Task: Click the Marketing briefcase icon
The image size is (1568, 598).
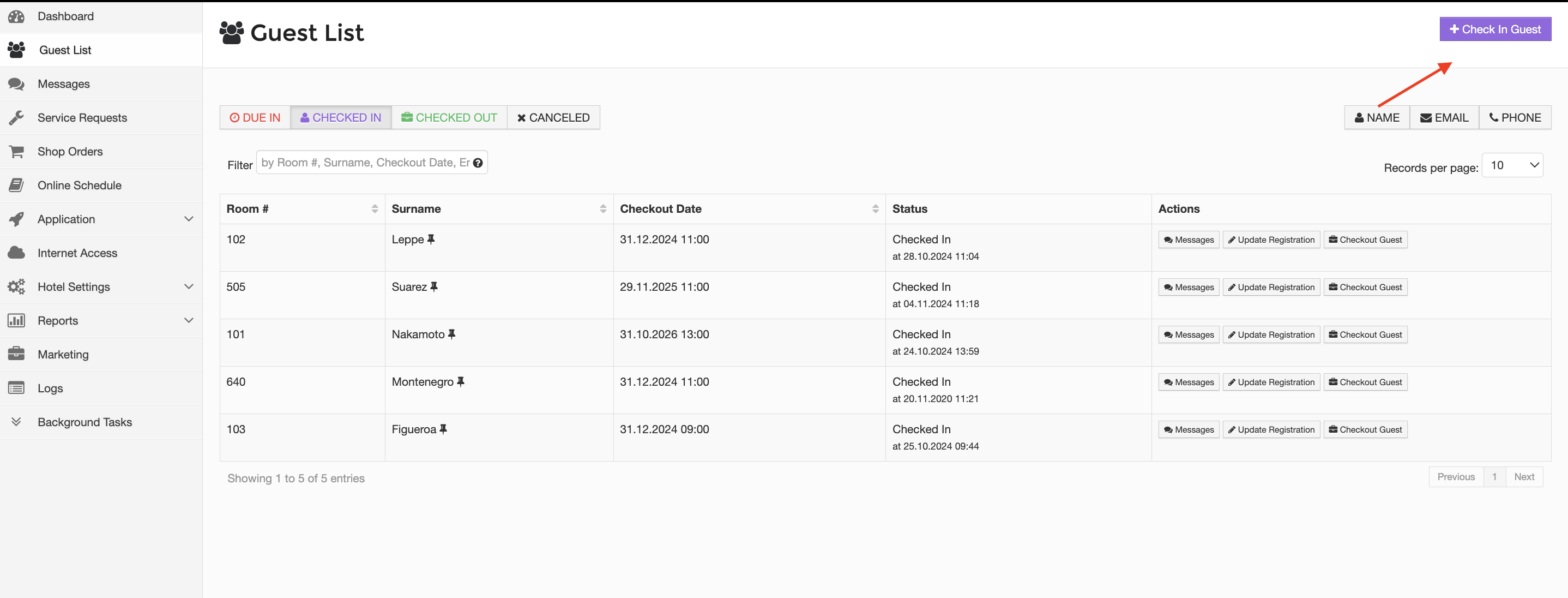Action: 16,355
